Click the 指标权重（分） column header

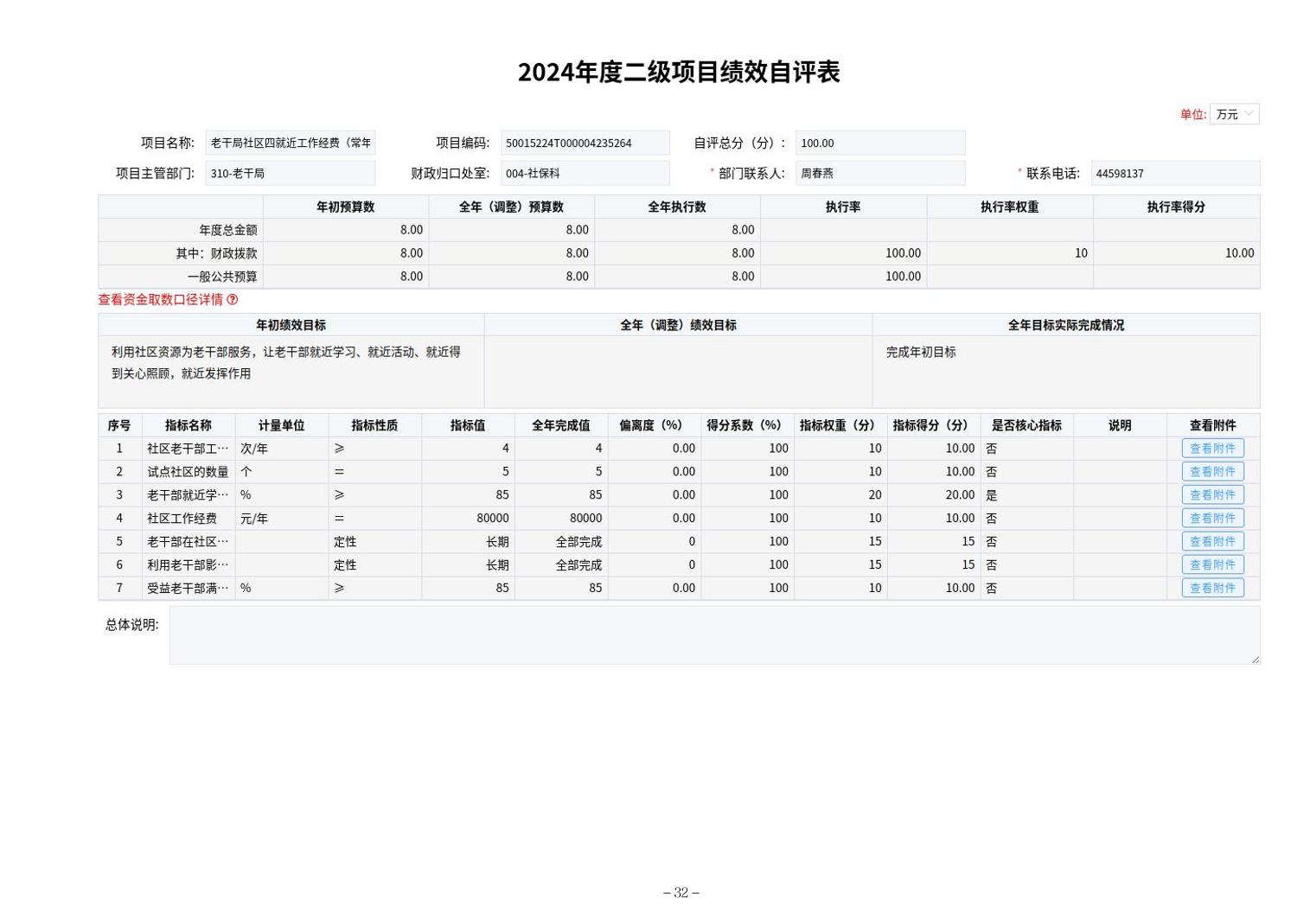(x=840, y=425)
